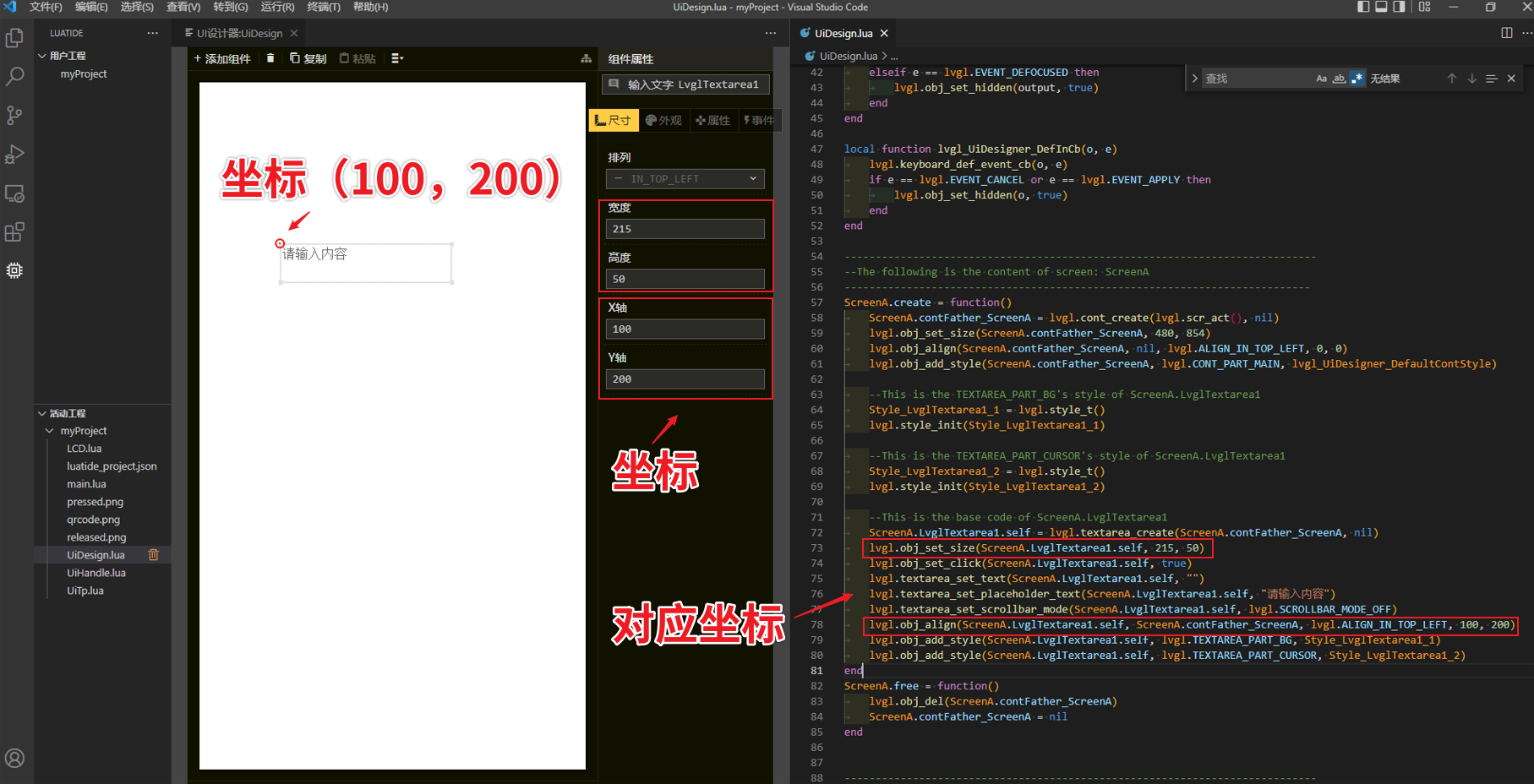Disable regular expression search in find widget
Image resolution: width=1534 pixels, height=784 pixels.
[x=1357, y=79]
